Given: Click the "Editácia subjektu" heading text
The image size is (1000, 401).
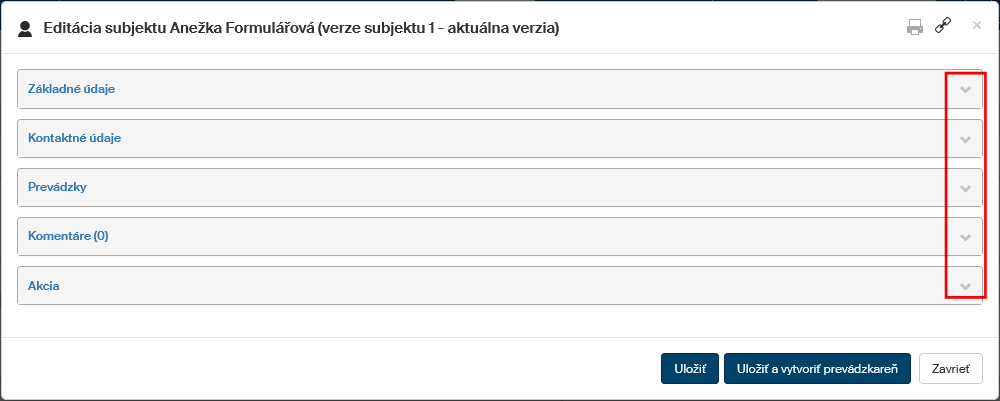Looking at the screenshot, I should pos(102,29).
